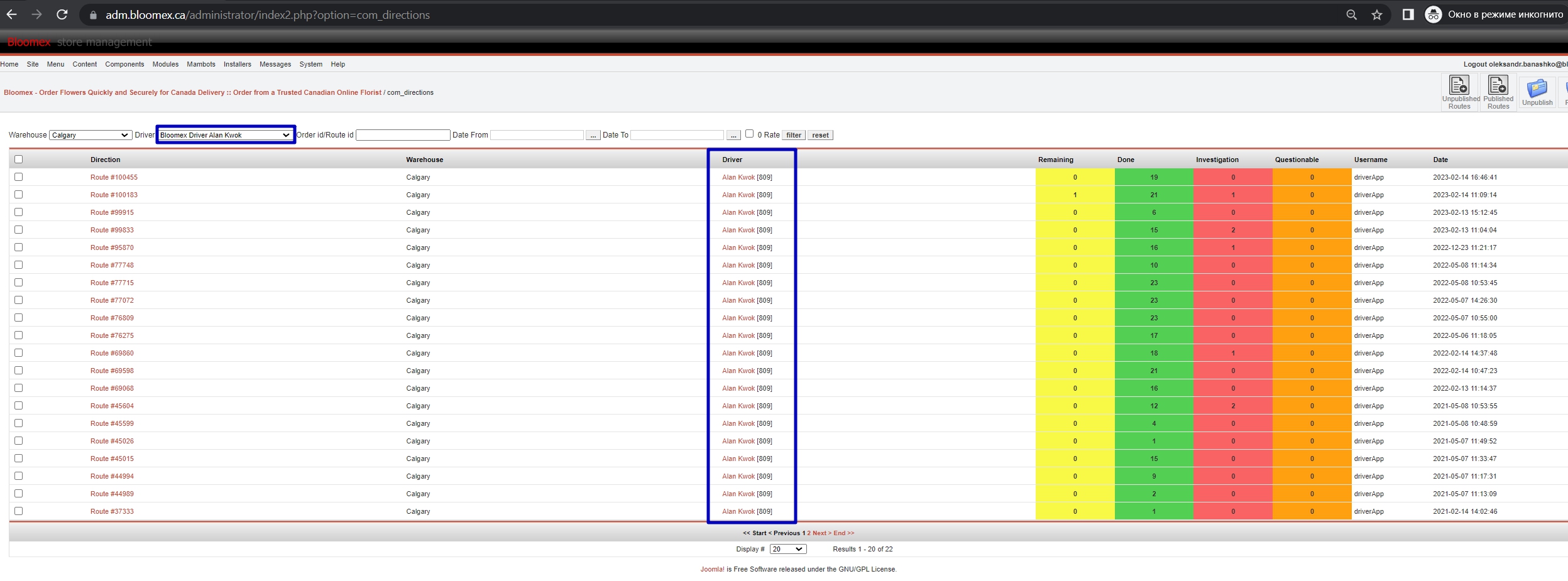Click the yellow Remaining cell for Route #100183
This screenshot has height=581, width=1568.
pyautogui.click(x=1075, y=195)
